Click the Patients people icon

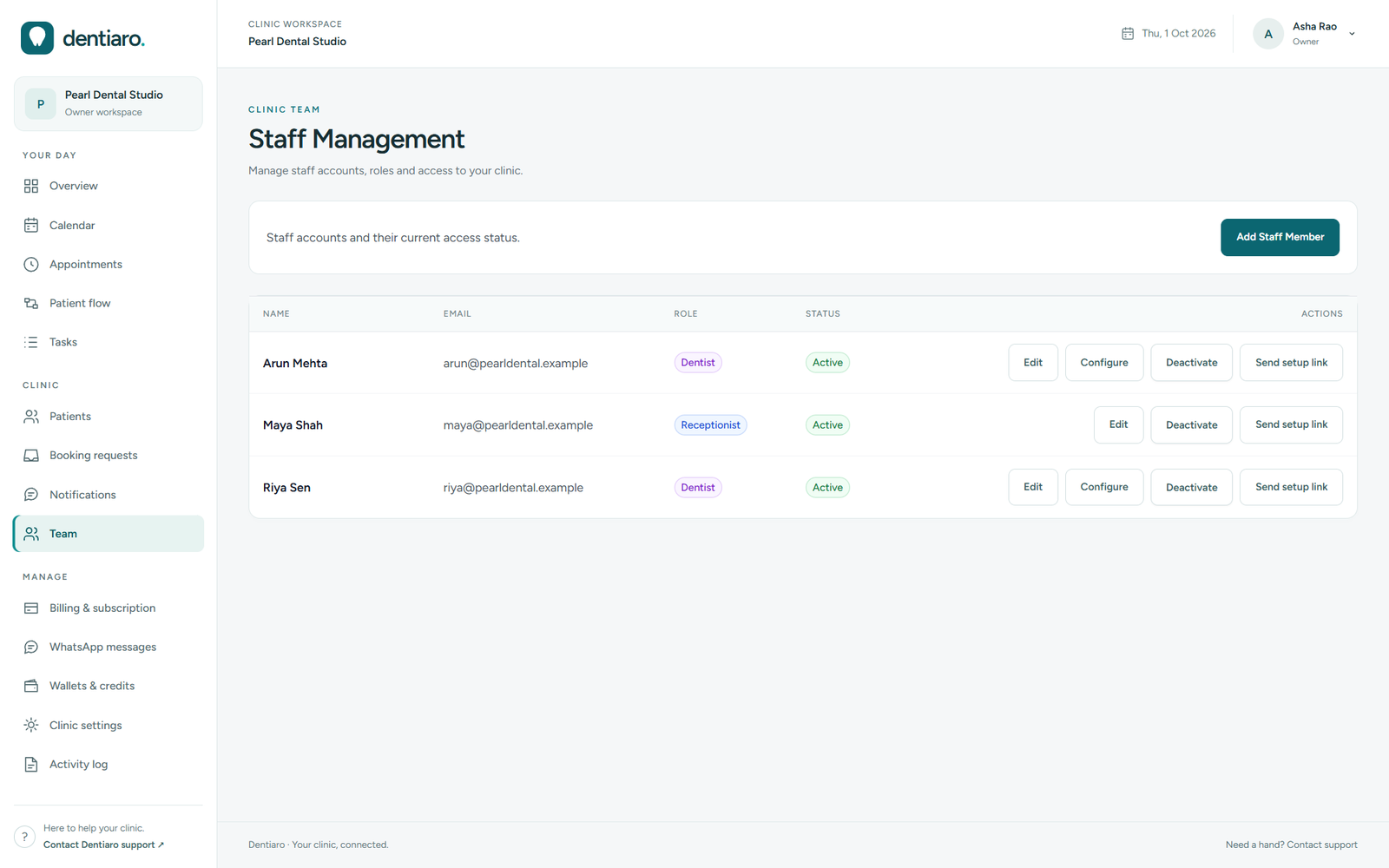tap(31, 417)
